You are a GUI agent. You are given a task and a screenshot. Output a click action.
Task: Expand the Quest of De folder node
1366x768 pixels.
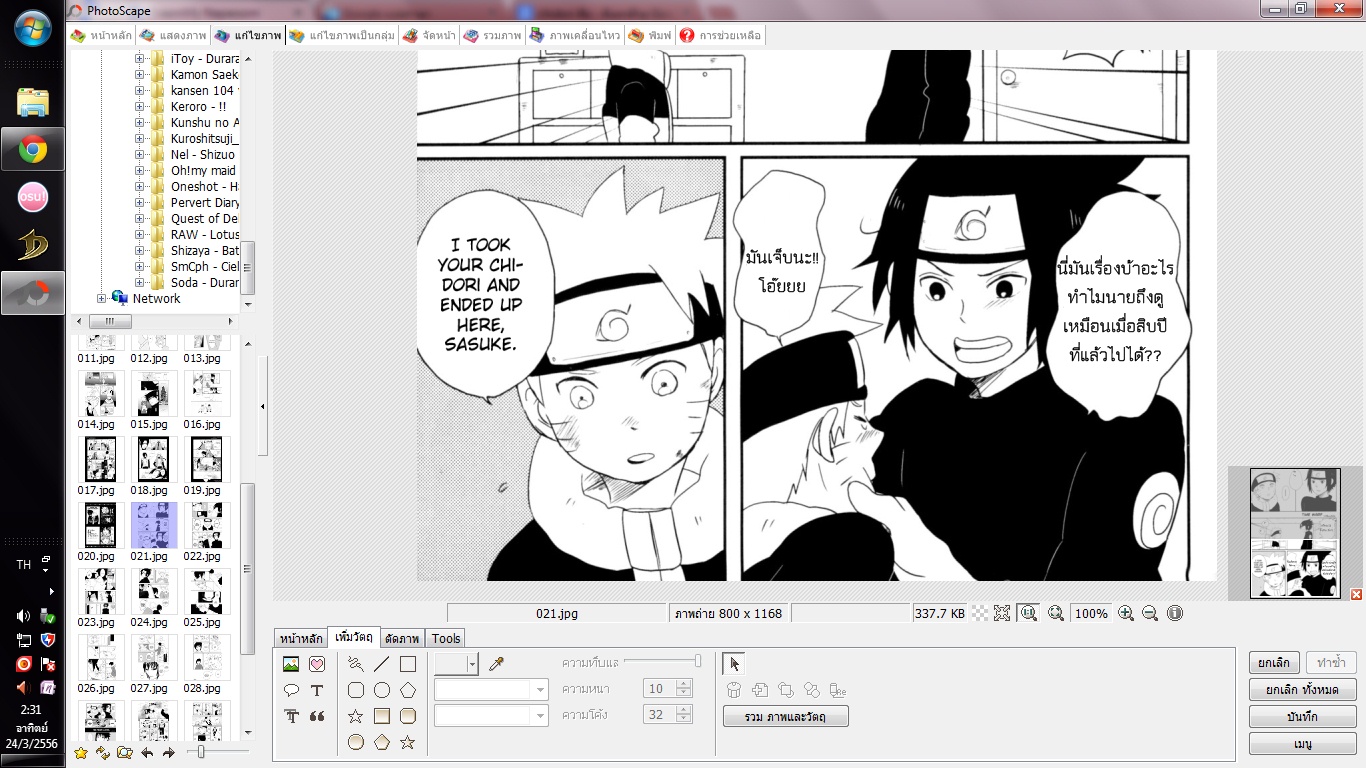point(139,219)
